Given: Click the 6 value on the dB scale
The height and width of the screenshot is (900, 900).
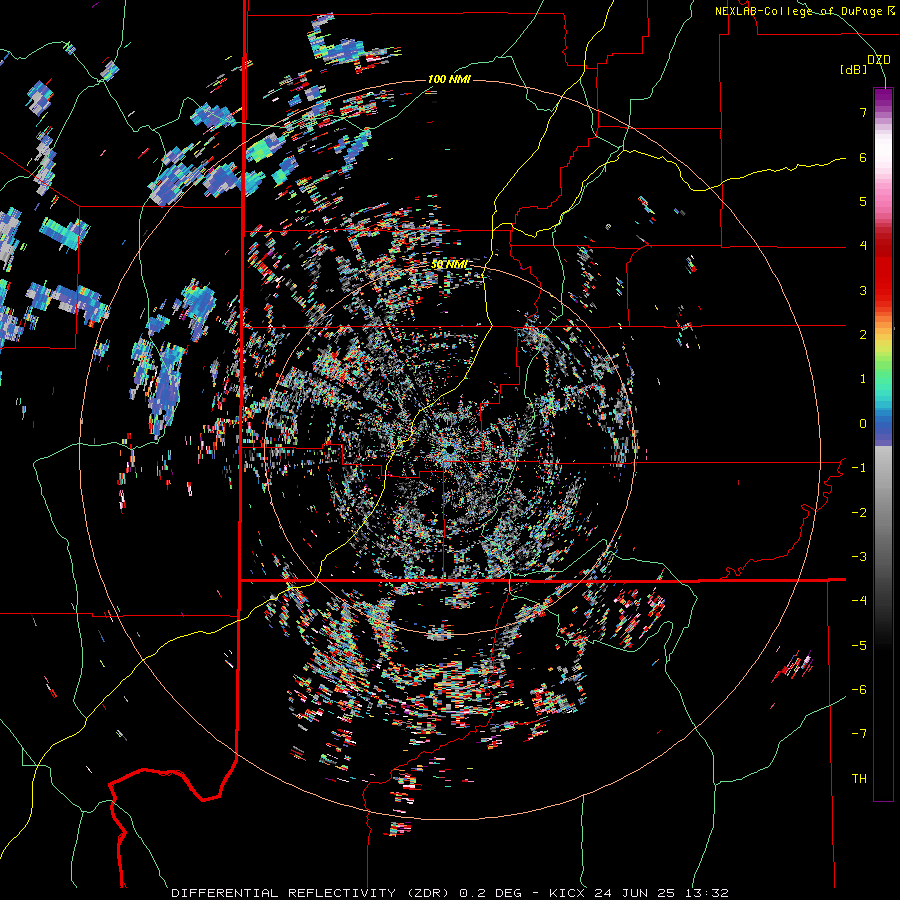Looking at the screenshot, I should [x=863, y=157].
